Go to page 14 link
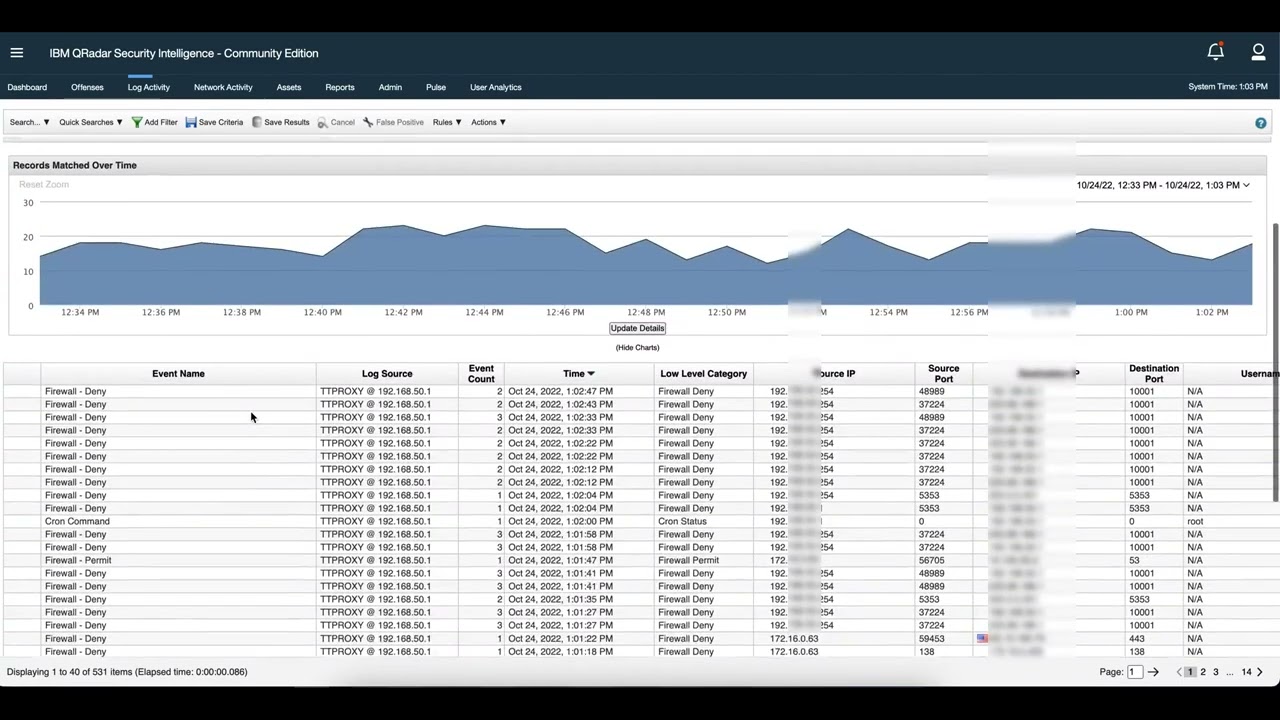This screenshot has width=1280, height=720. pos(1247,672)
